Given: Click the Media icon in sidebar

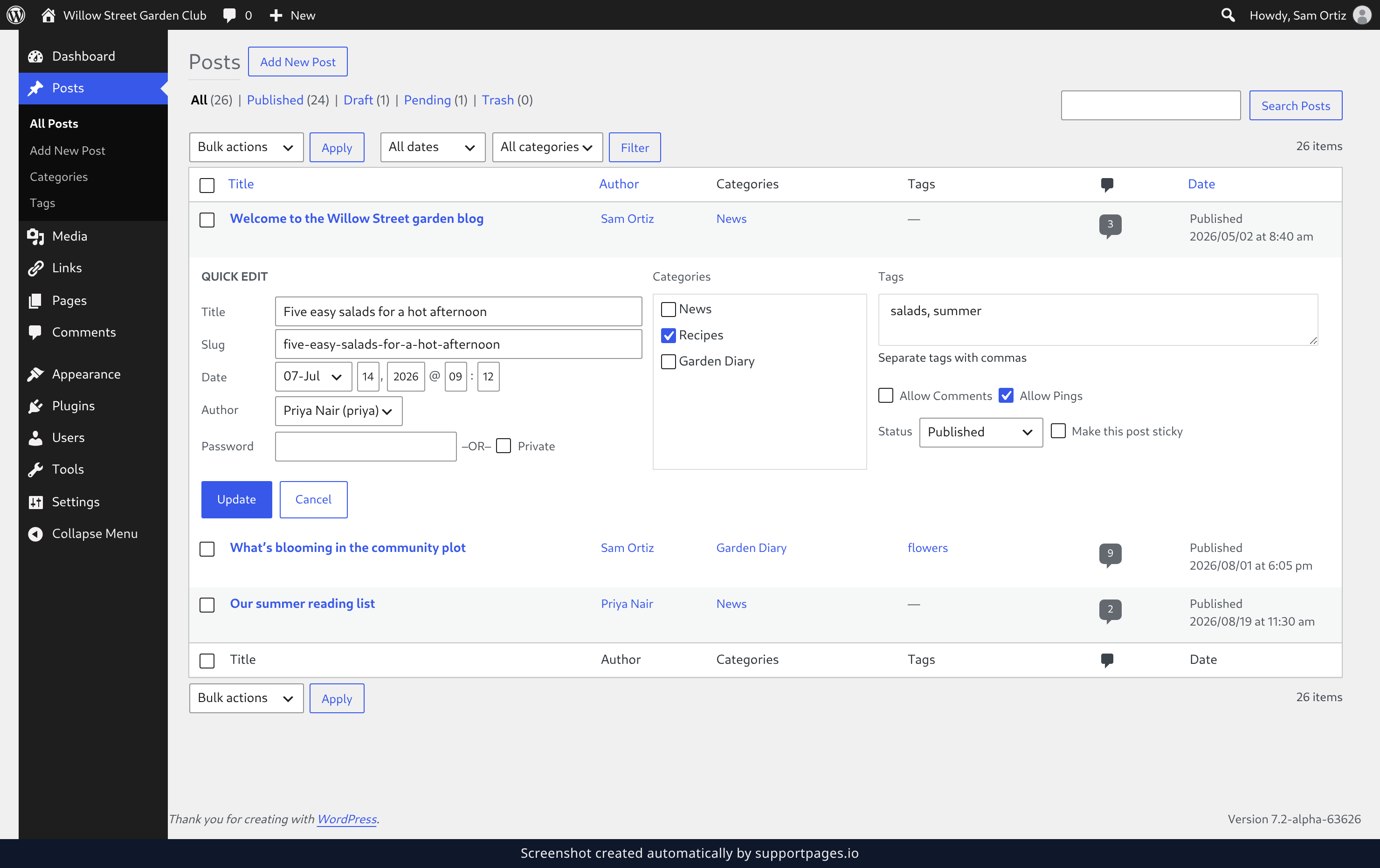Looking at the screenshot, I should (35, 236).
